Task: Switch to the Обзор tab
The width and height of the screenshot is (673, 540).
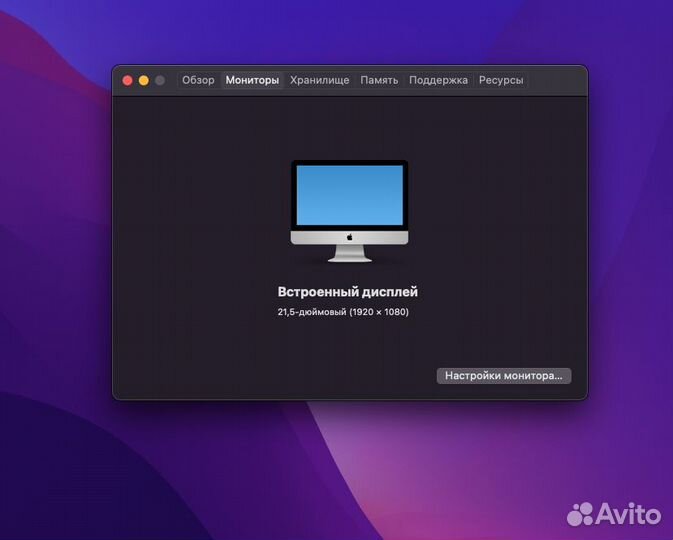Action: tap(198, 80)
